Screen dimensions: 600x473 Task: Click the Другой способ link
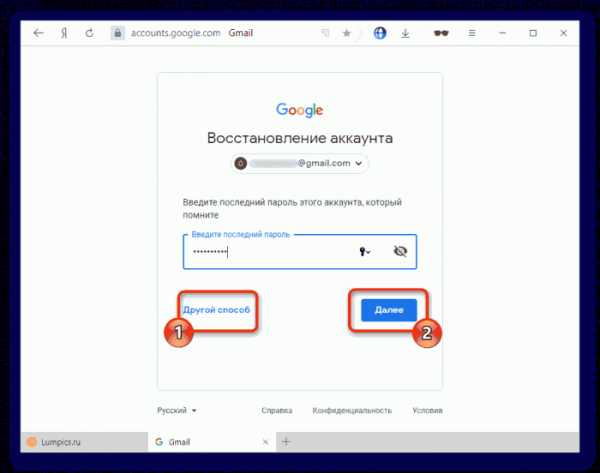pyautogui.click(x=217, y=310)
